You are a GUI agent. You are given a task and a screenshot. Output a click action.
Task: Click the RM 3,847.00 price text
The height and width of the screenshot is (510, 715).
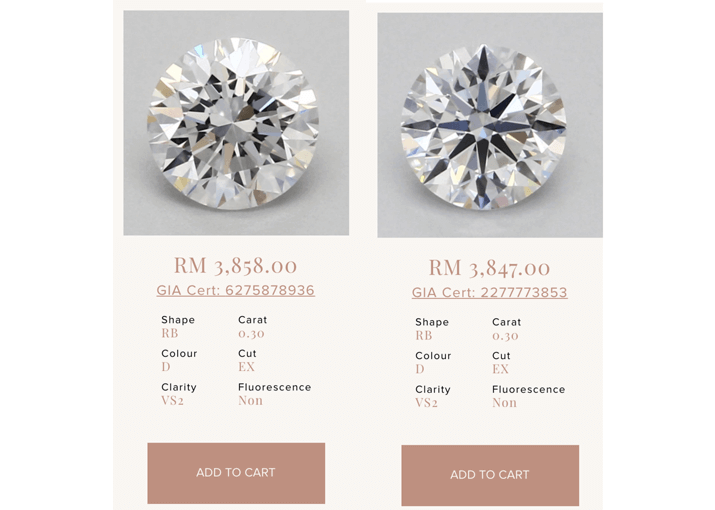pos(490,268)
